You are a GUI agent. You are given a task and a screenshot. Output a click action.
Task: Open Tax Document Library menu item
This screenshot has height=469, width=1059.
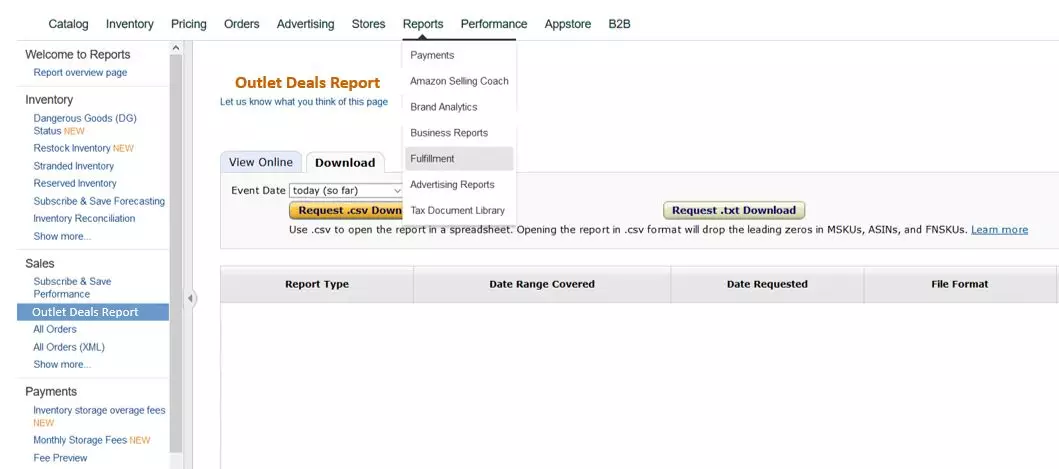[459, 210]
